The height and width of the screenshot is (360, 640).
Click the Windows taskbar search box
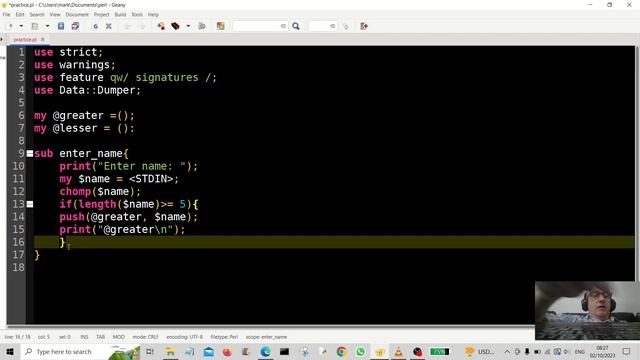(81, 351)
